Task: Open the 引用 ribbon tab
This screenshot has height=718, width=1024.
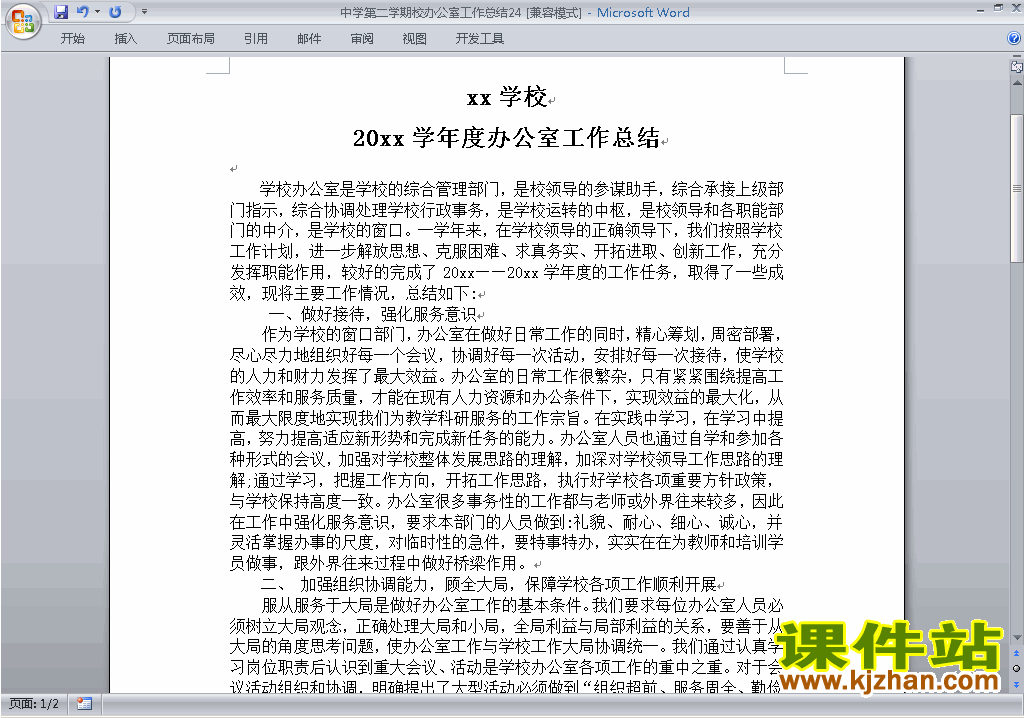Action: (x=256, y=39)
